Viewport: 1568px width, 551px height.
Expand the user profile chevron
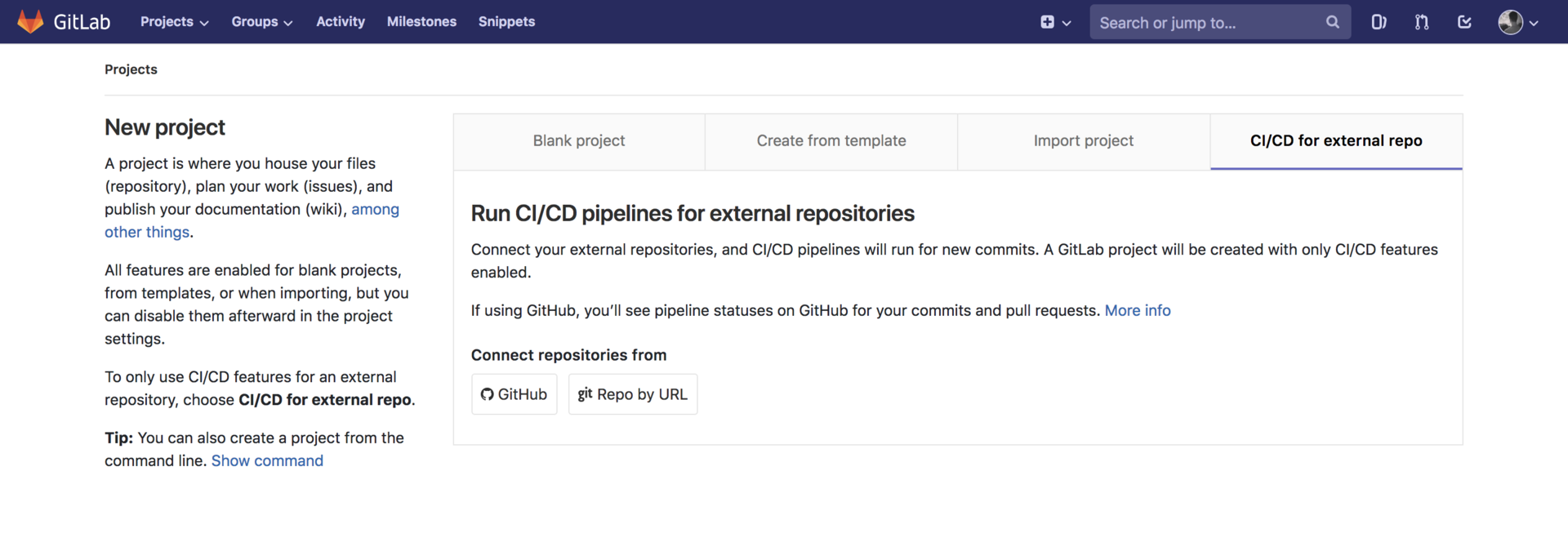coord(1534,23)
